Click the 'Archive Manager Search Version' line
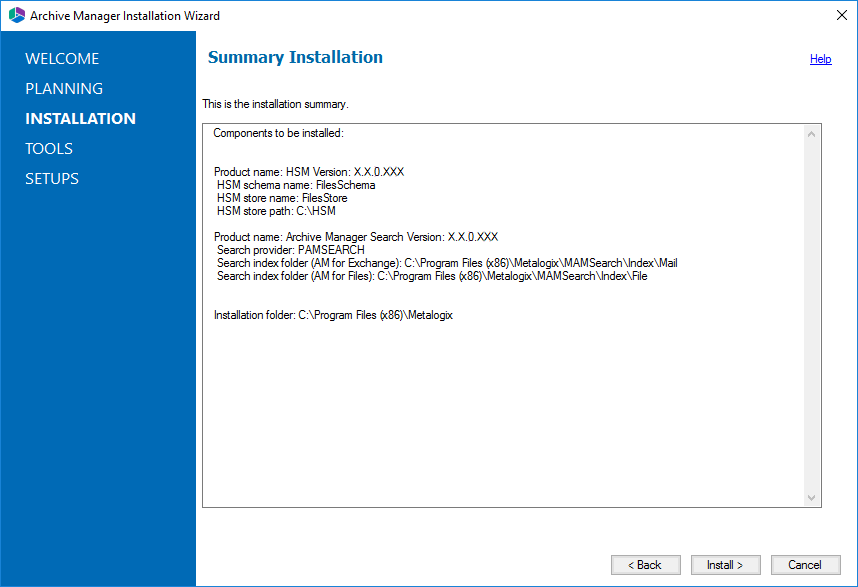 point(356,237)
